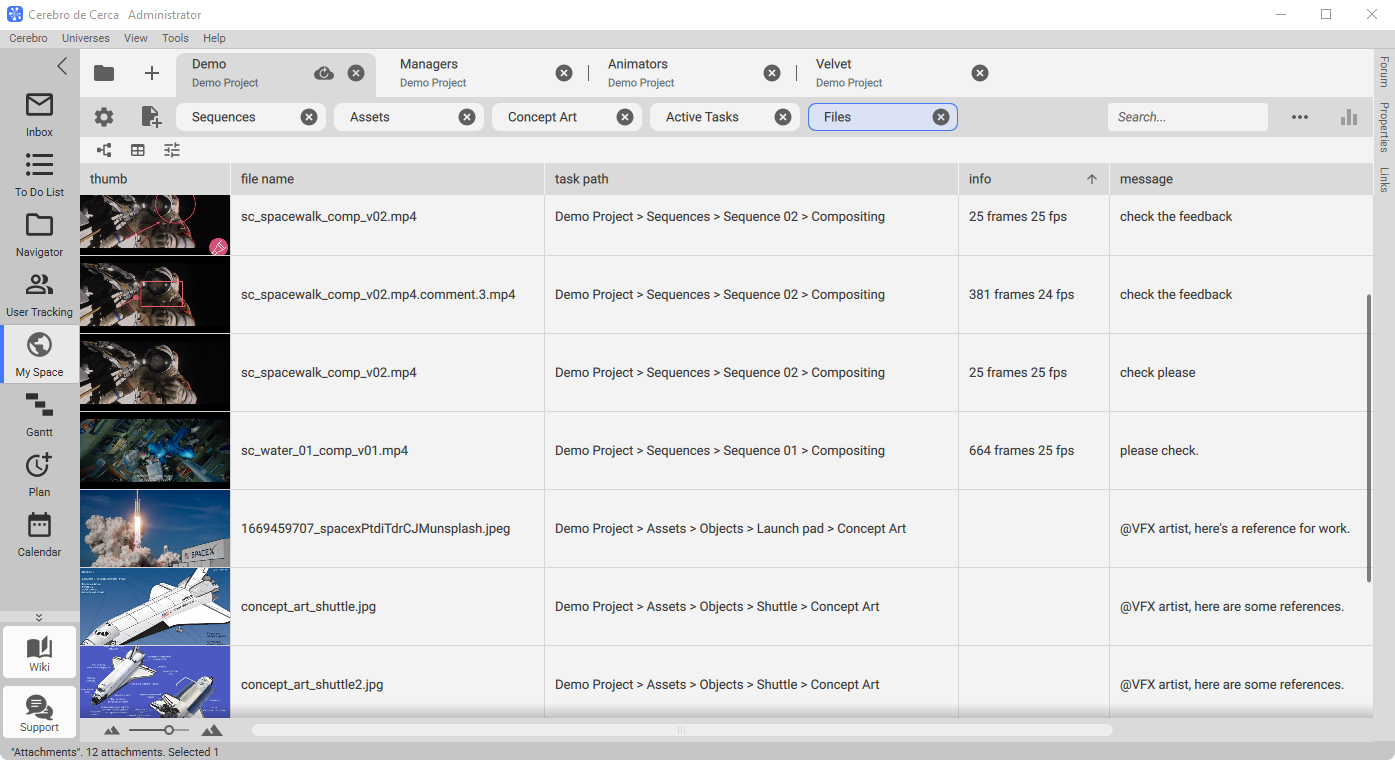Open the Gantt chart view
The image size is (1395, 760).
[x=39, y=414]
